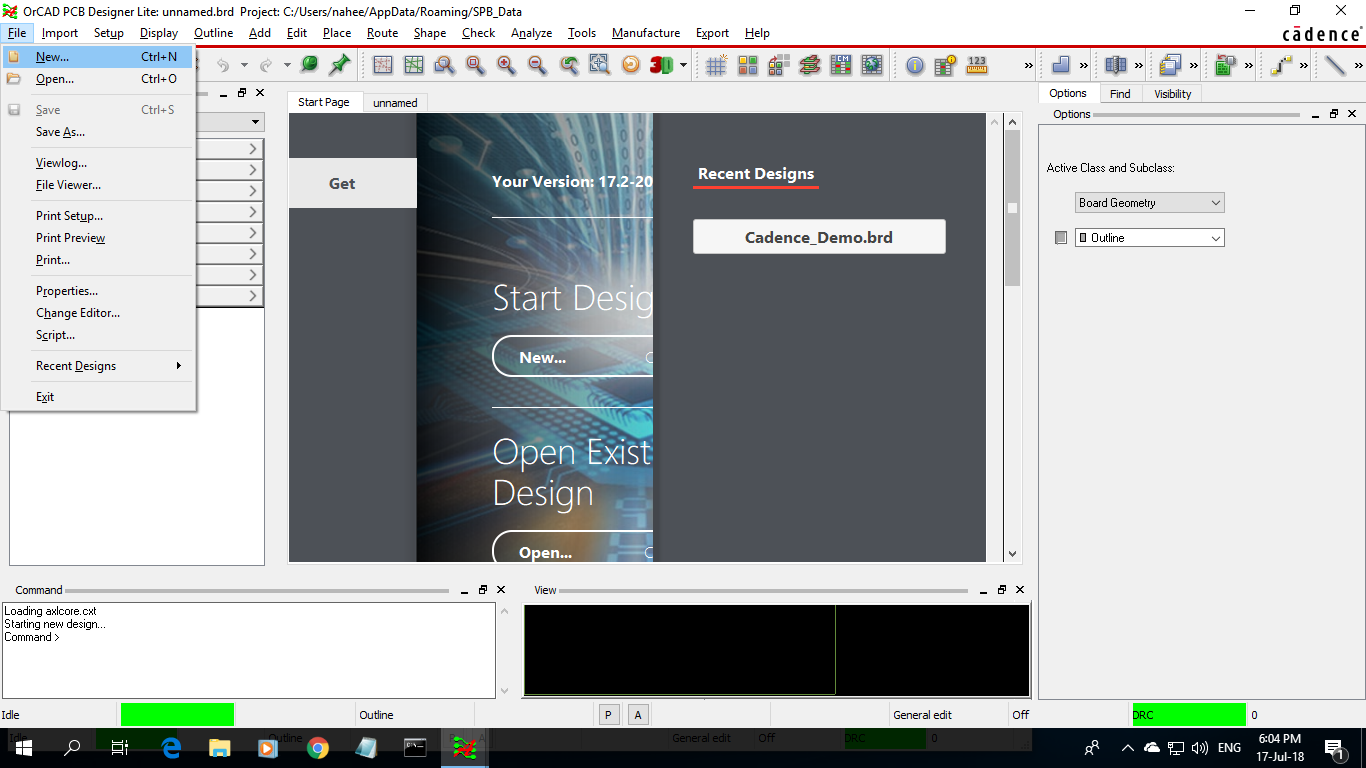
Task: Select the Options tab in the right panel
Action: tap(1067, 93)
